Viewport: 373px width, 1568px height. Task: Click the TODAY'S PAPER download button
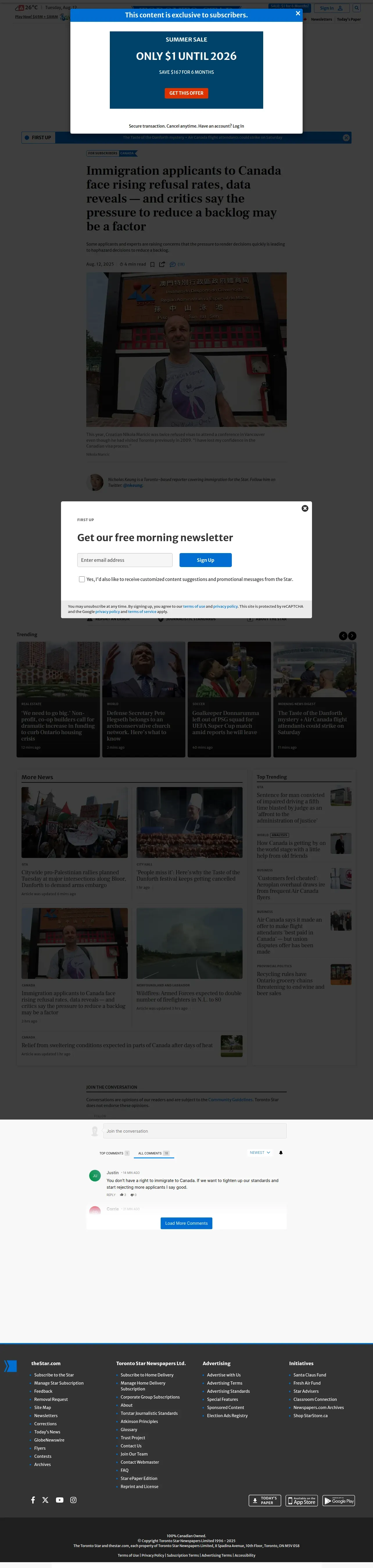tap(265, 1501)
